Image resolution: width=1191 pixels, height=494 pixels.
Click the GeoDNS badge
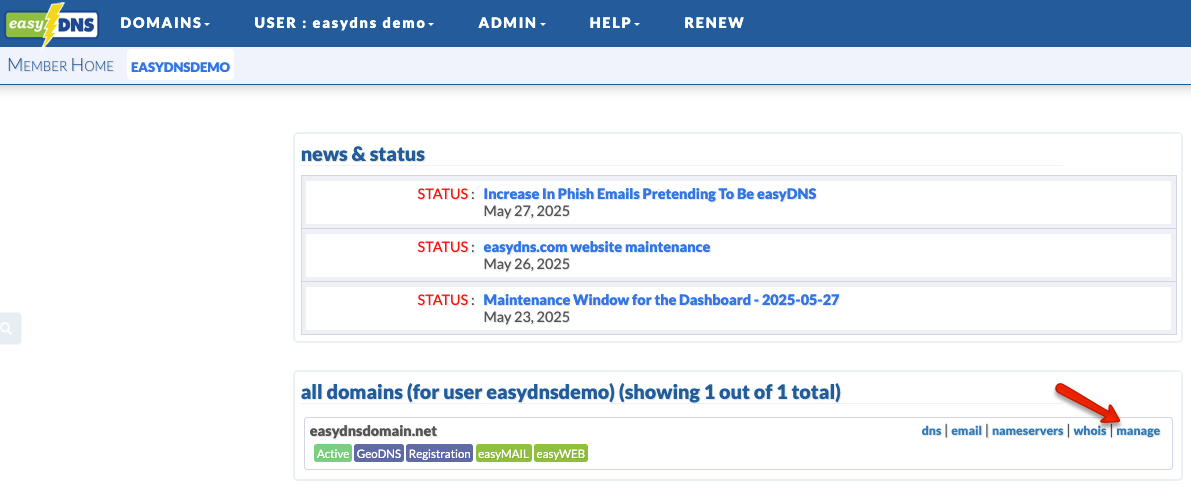pyautogui.click(x=378, y=454)
